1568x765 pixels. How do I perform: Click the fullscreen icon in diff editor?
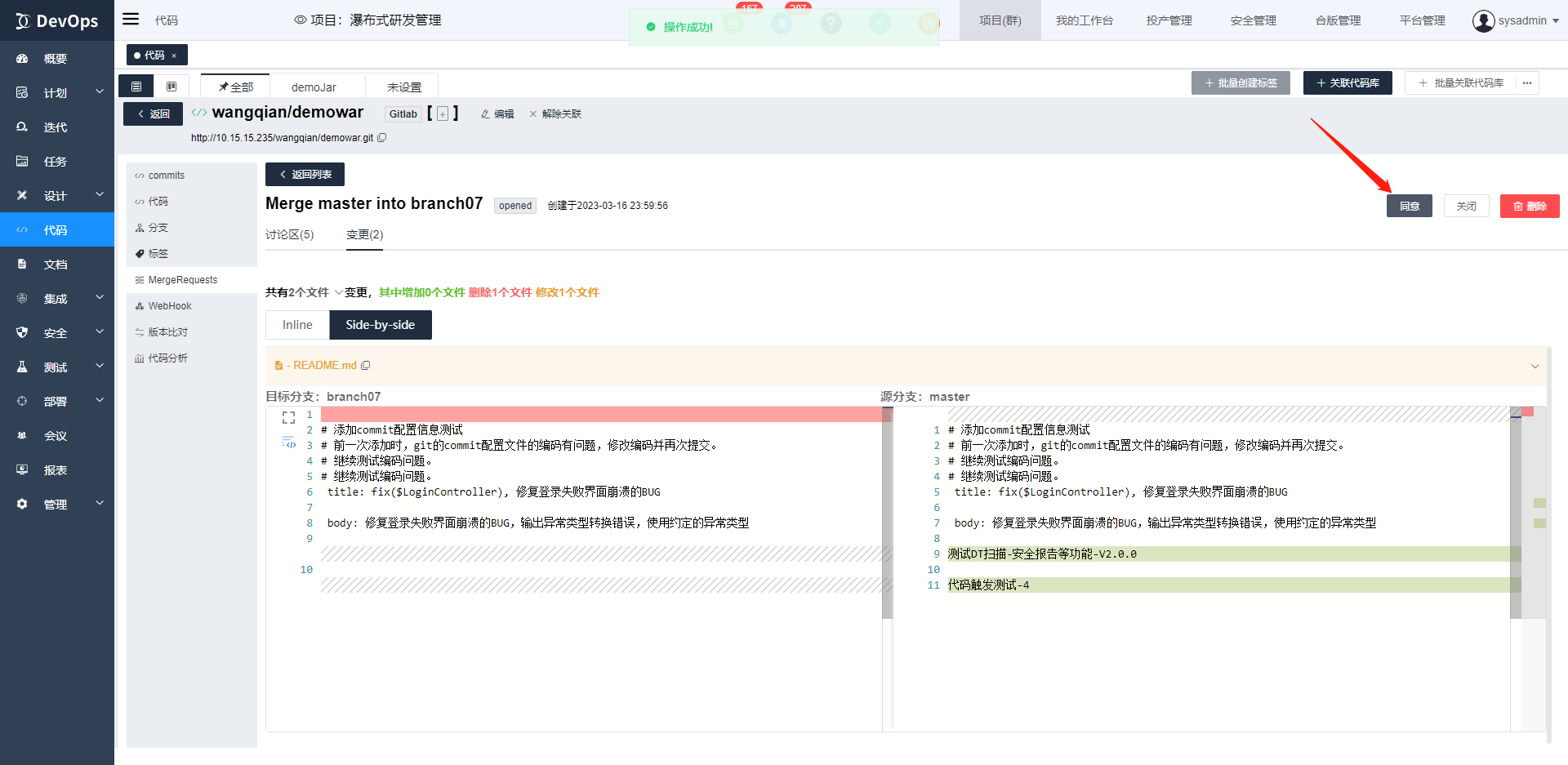[x=288, y=418]
